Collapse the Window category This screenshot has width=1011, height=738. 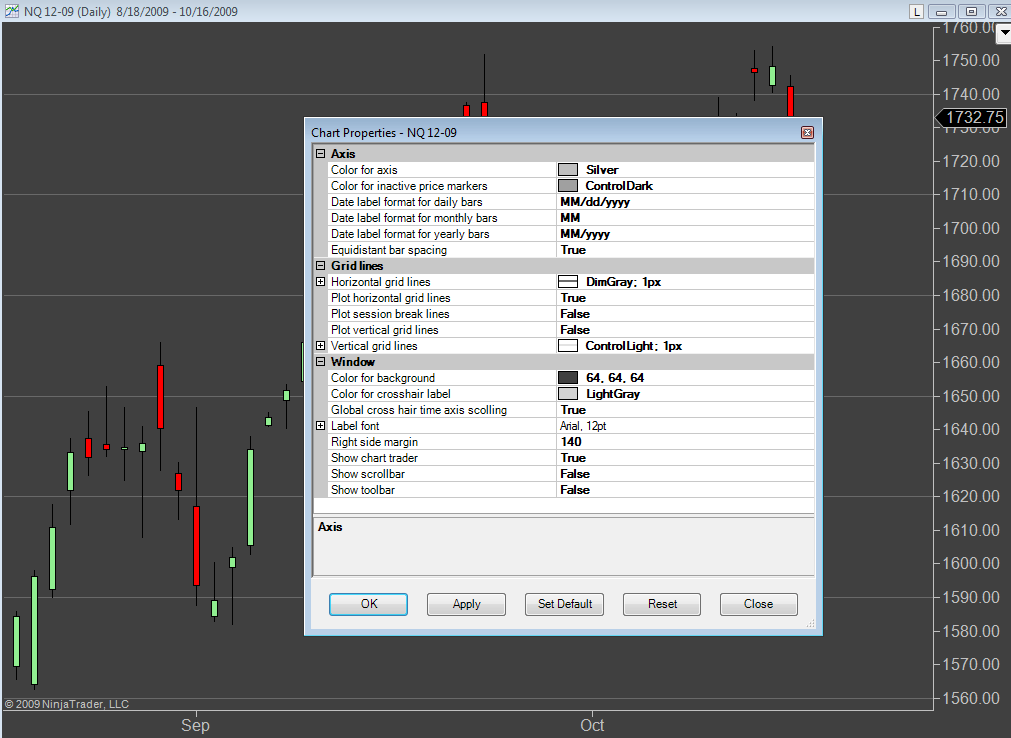coord(320,362)
